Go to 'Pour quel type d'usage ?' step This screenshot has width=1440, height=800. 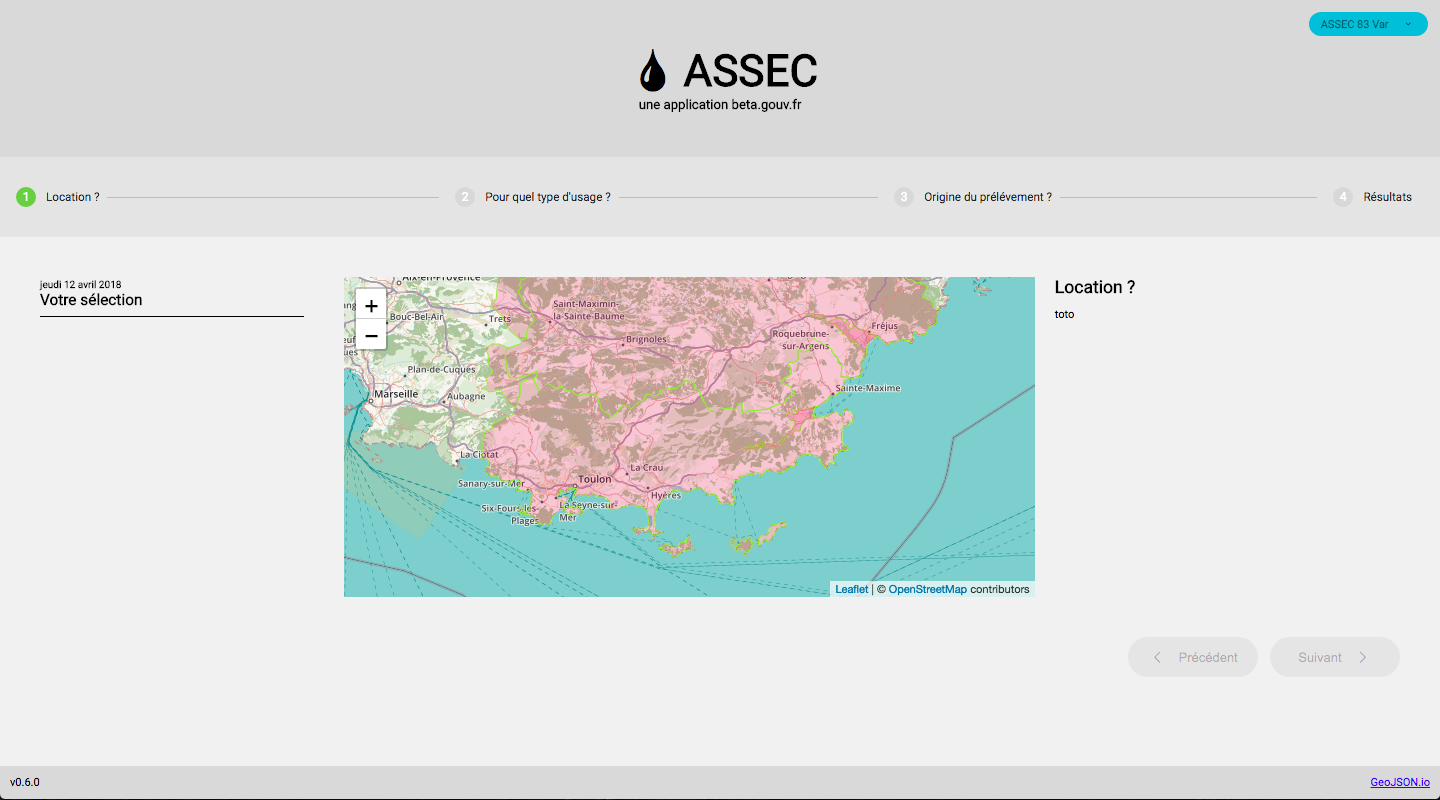[547, 197]
